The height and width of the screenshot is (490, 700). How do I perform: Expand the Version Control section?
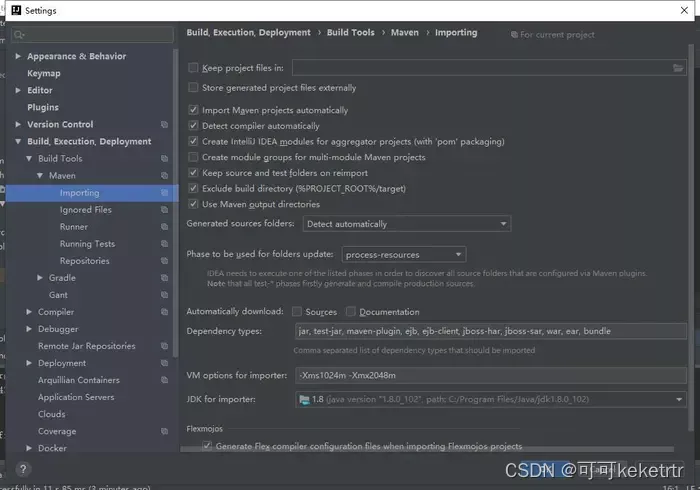click(x=18, y=125)
